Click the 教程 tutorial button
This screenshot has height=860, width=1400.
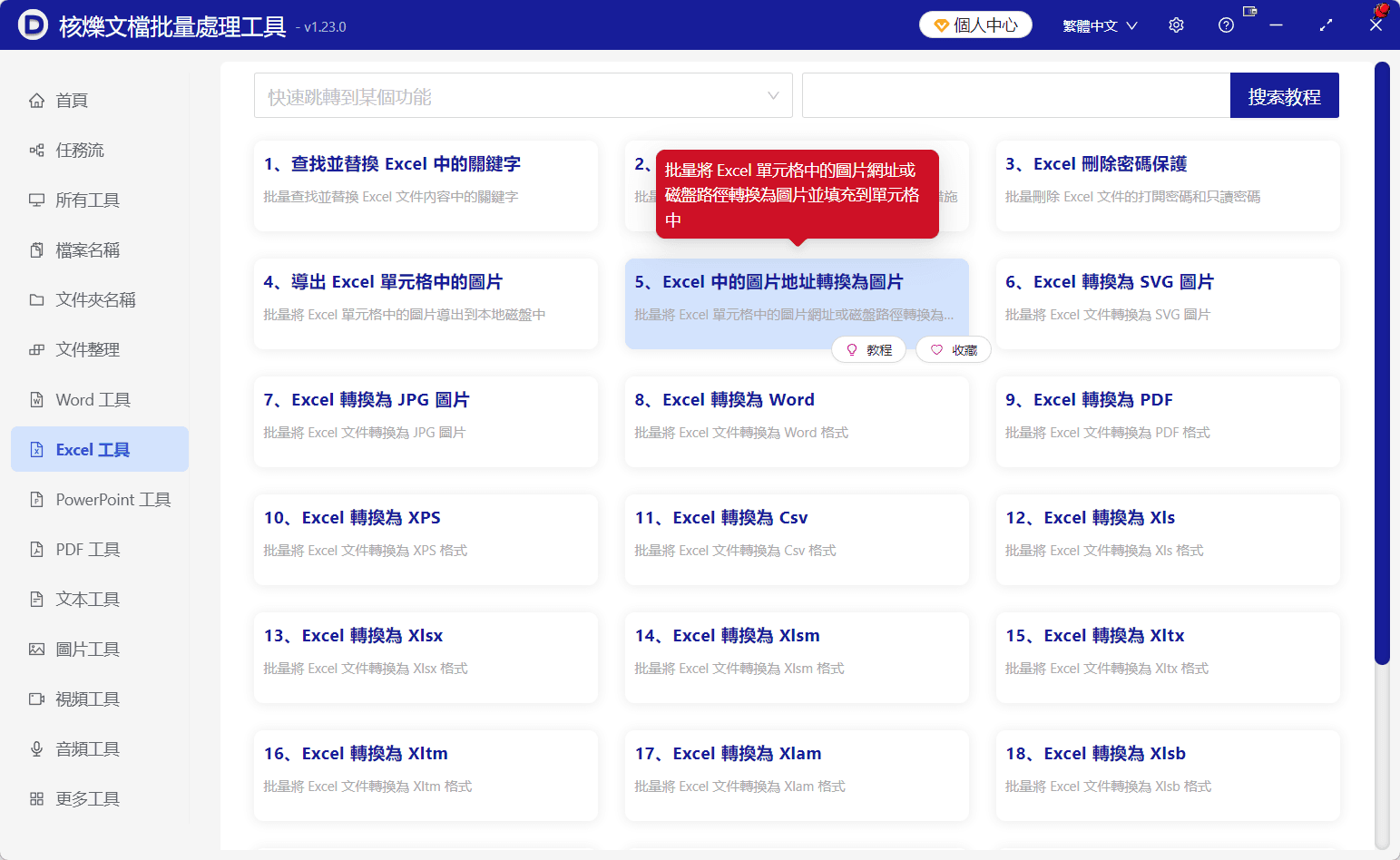pyautogui.click(x=869, y=349)
